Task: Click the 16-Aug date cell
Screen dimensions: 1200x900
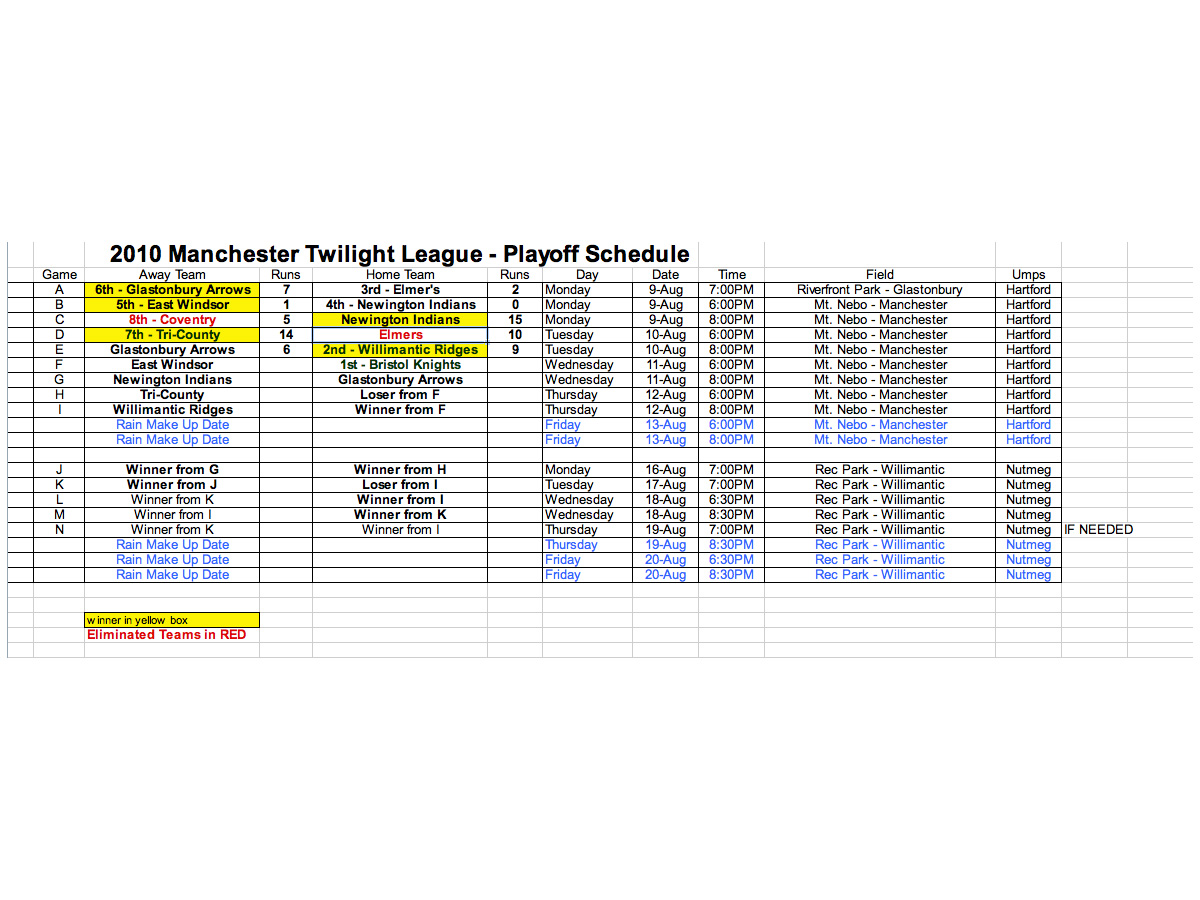Action: click(667, 469)
